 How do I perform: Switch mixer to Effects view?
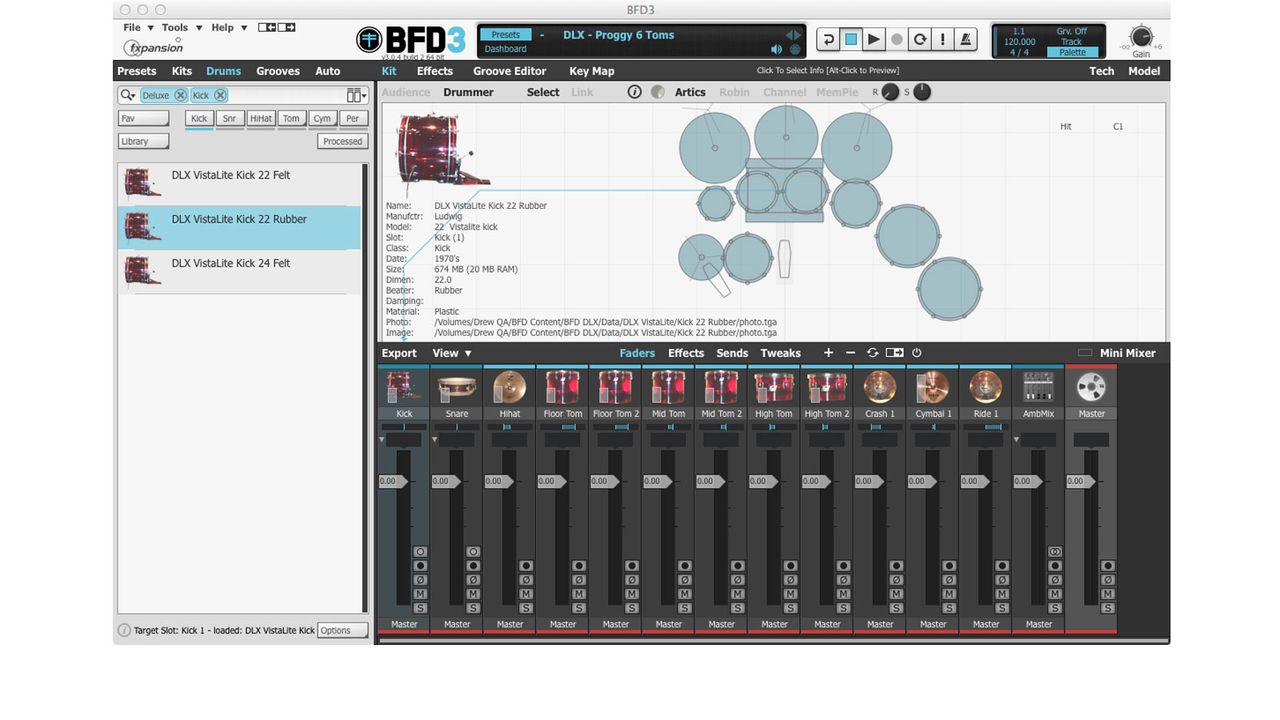(686, 353)
